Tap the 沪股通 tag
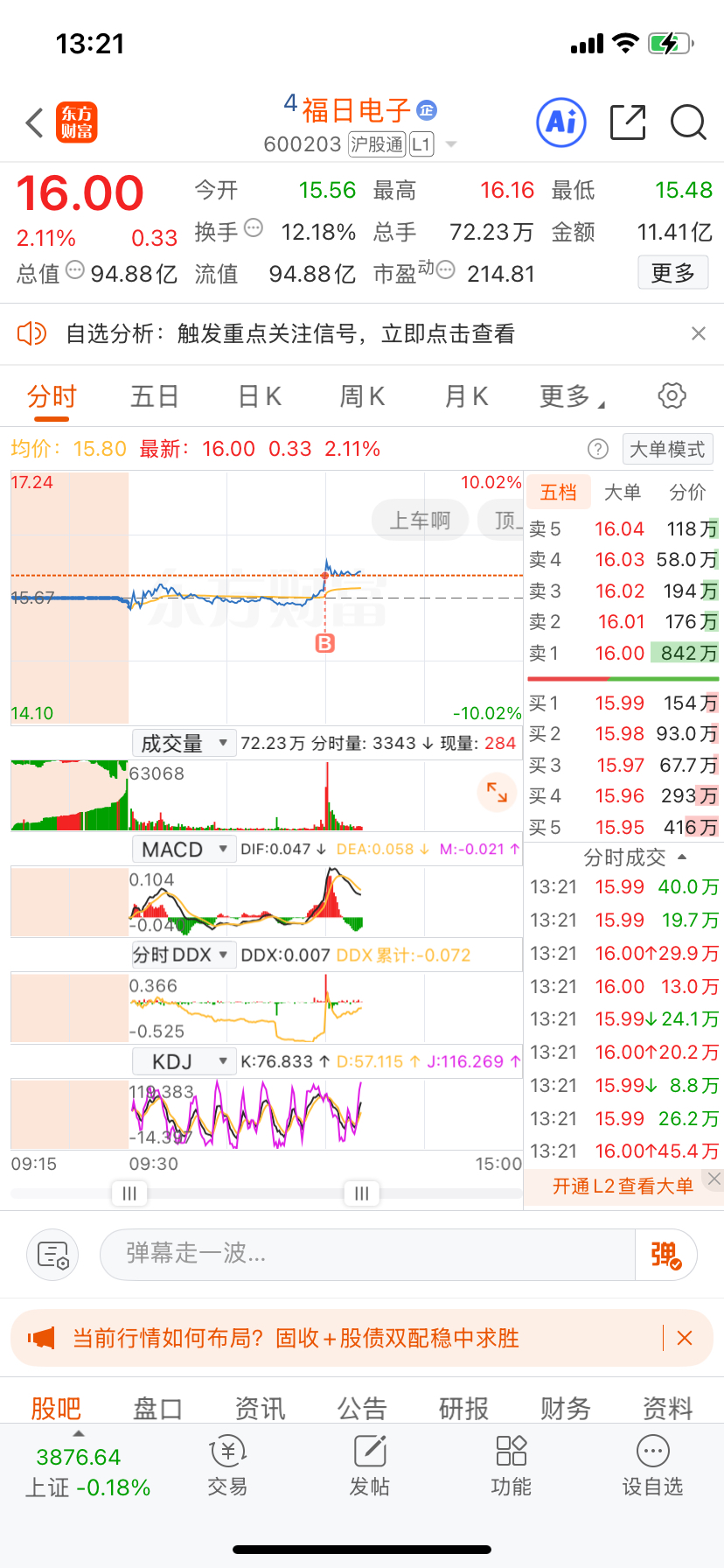 point(377,144)
